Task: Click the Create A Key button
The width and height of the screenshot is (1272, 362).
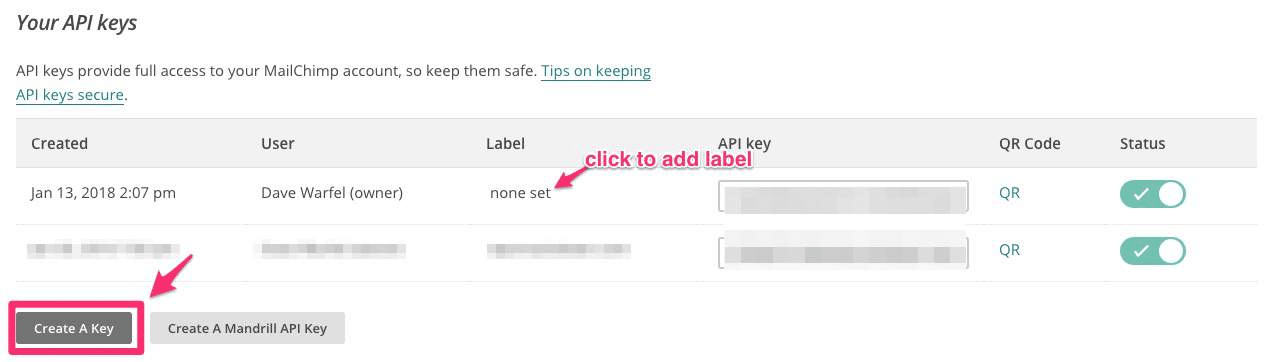Action: (74, 328)
